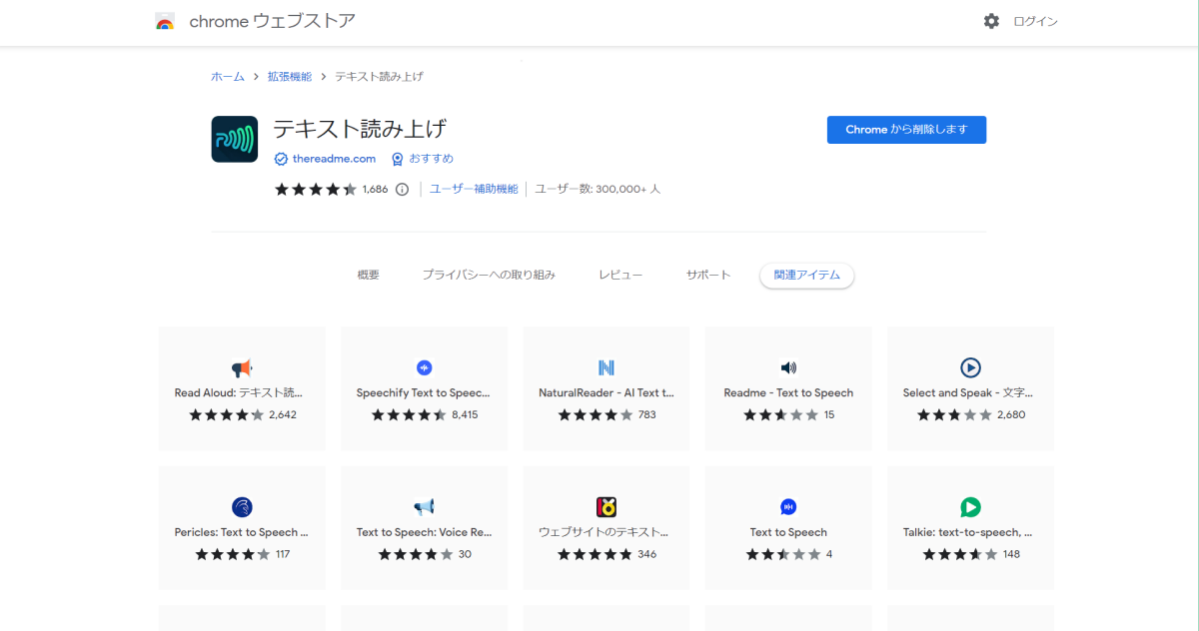The width and height of the screenshot is (1199, 631).
Task: Click the Pericles helmet icon
Action: (x=242, y=507)
